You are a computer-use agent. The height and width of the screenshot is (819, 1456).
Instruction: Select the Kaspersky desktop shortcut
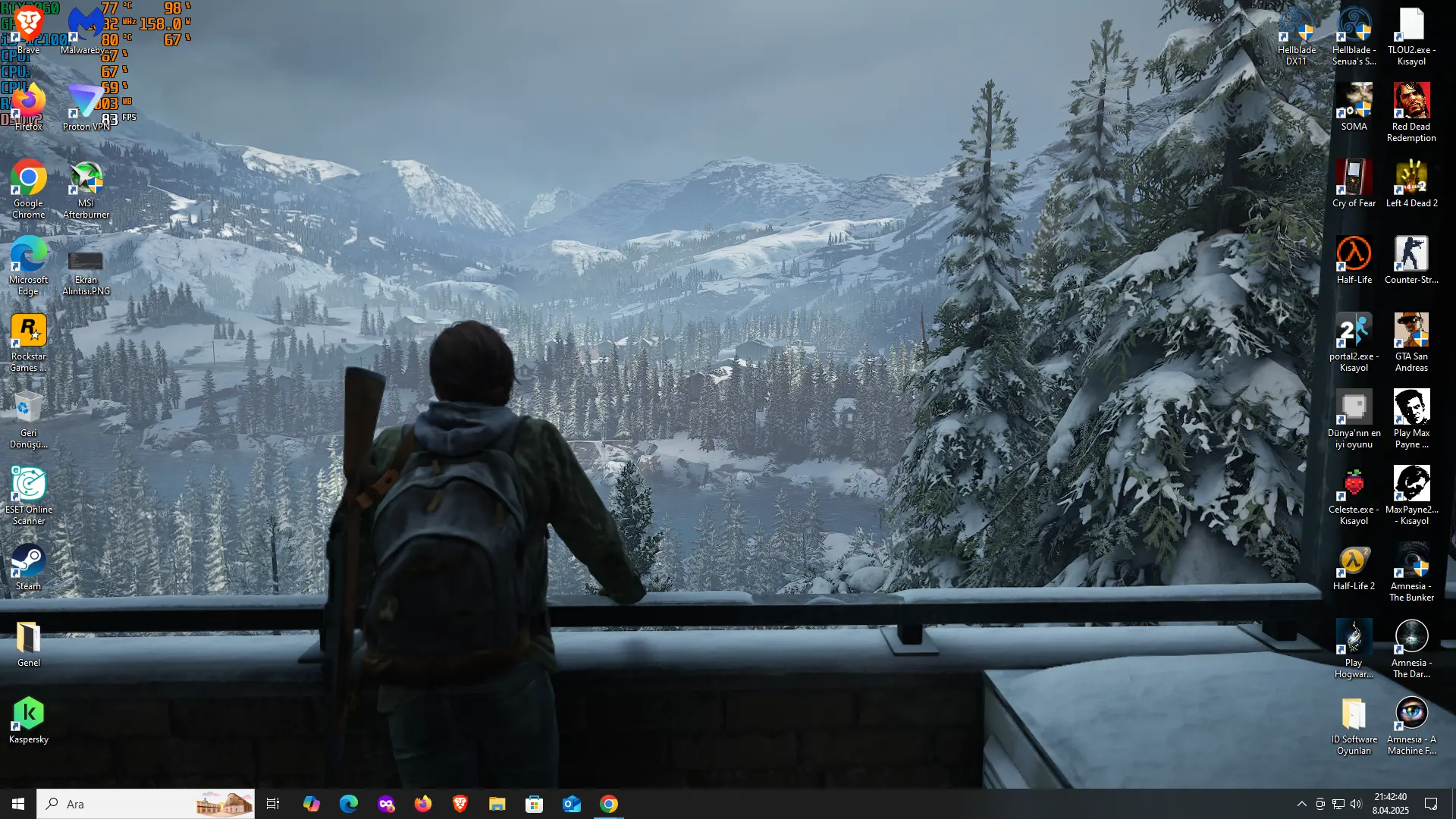[x=28, y=720]
